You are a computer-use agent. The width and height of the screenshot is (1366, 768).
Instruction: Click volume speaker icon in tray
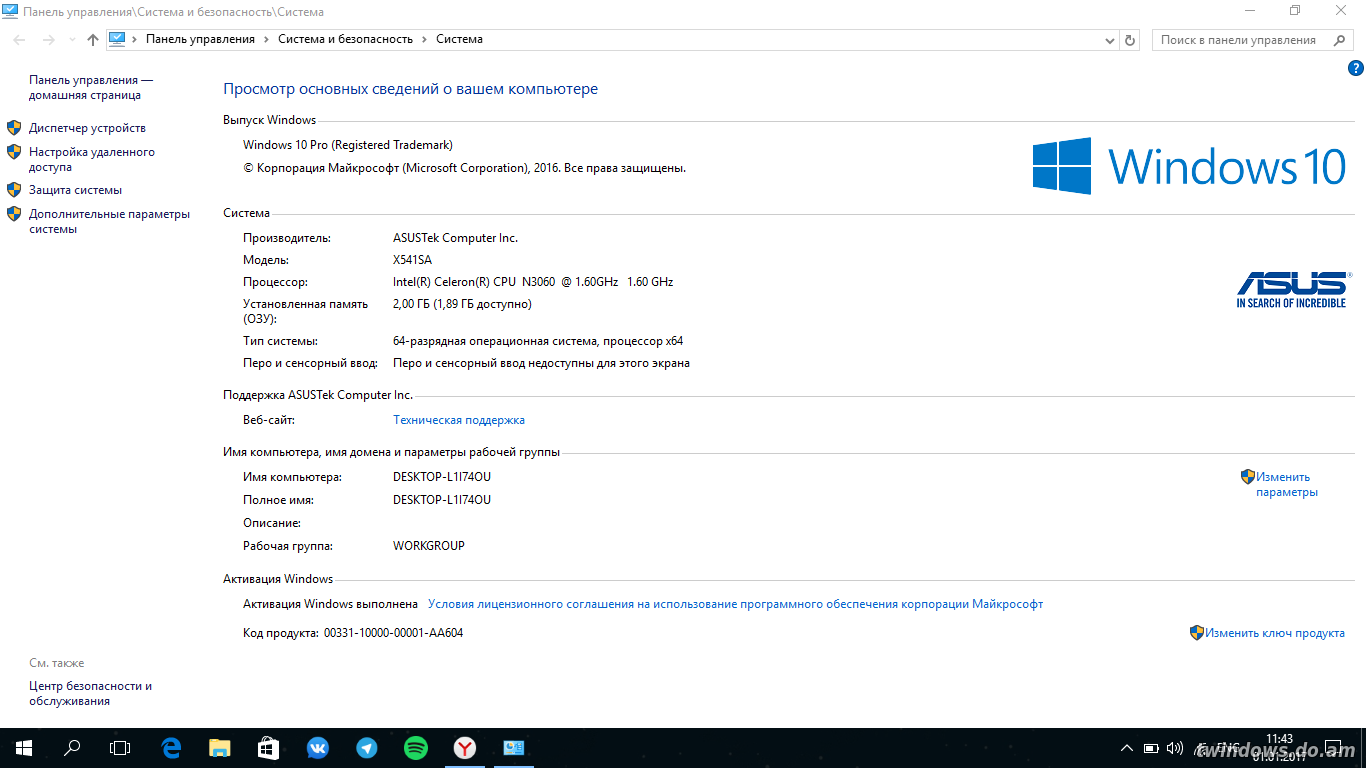(x=1175, y=748)
